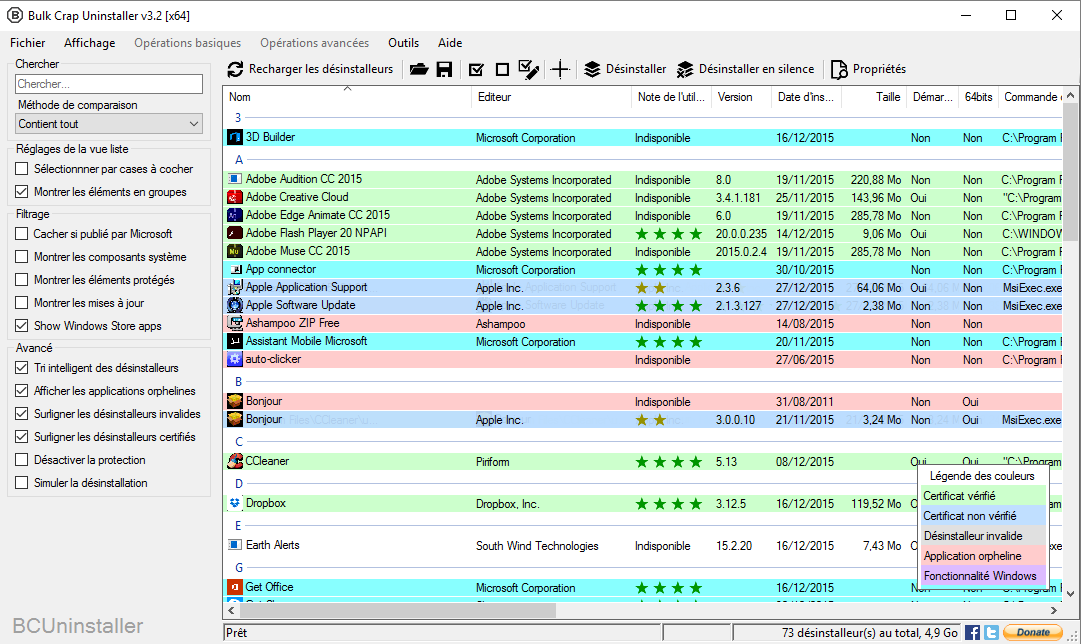
Task: Click the App connector icon
Action: 235,269
